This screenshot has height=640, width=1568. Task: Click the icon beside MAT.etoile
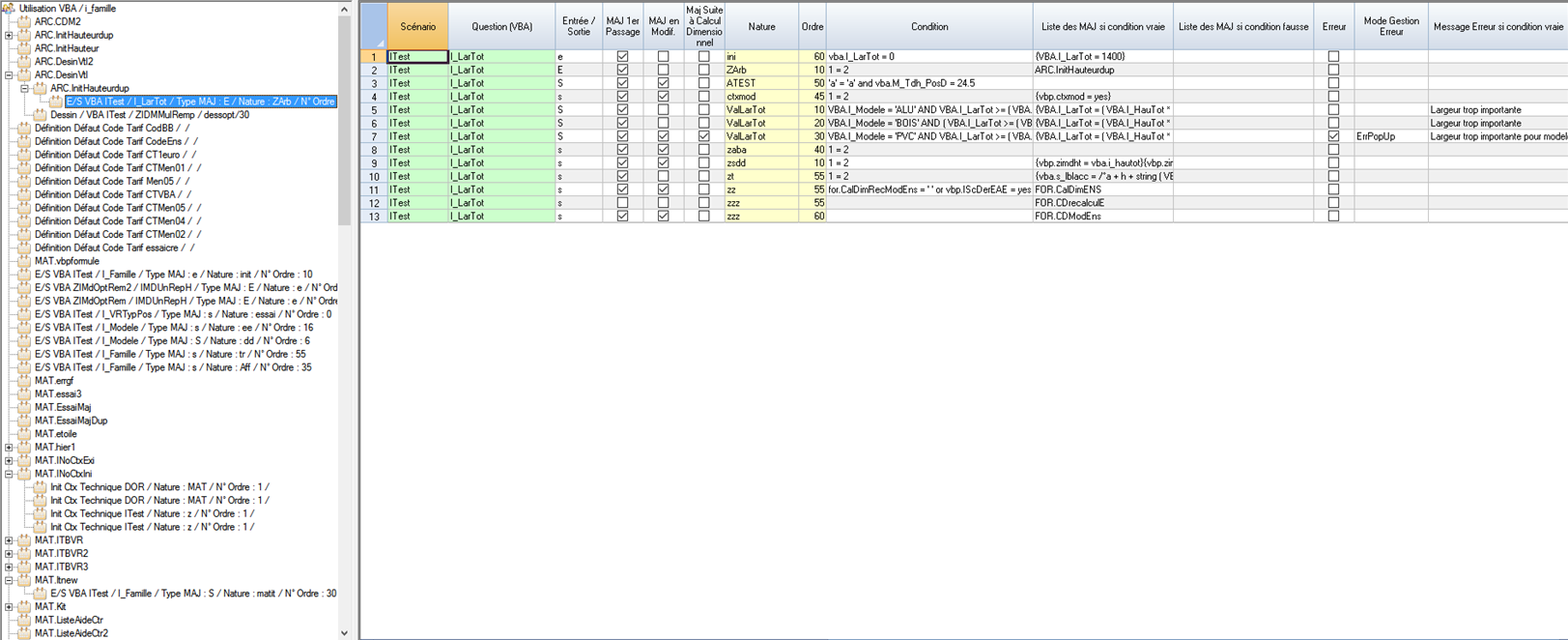(x=24, y=434)
